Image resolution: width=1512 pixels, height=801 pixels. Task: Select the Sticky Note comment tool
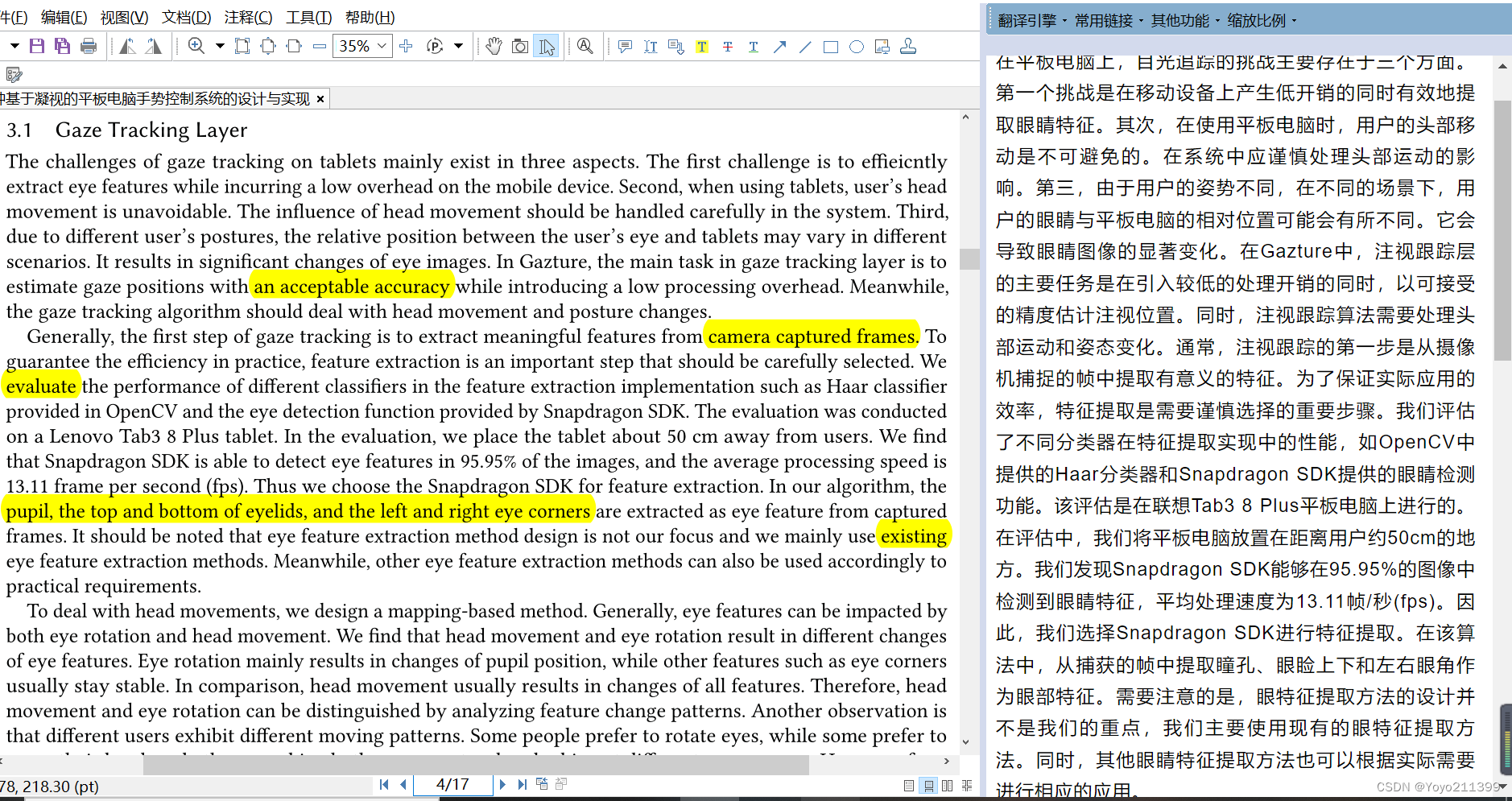click(625, 47)
